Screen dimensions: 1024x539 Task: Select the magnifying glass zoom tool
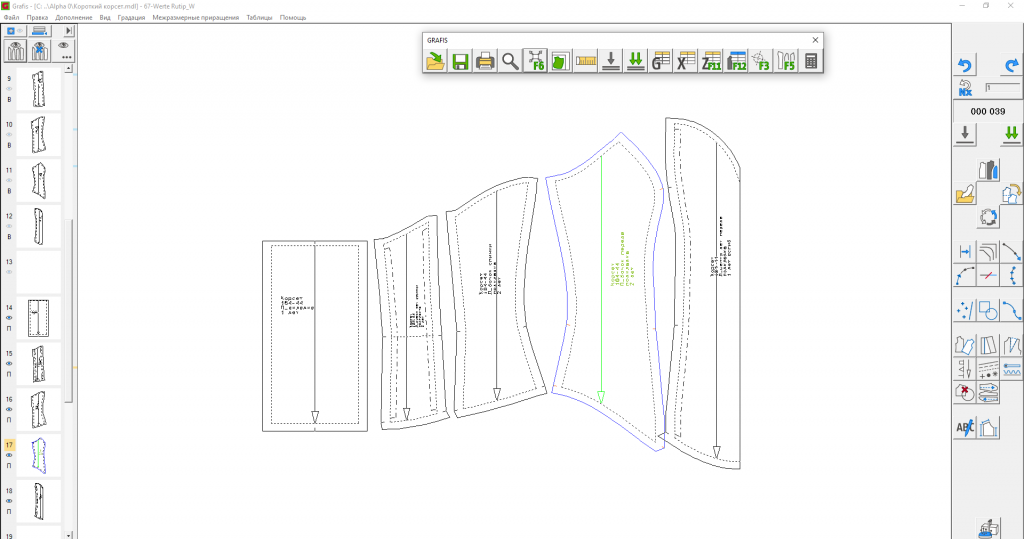point(510,62)
